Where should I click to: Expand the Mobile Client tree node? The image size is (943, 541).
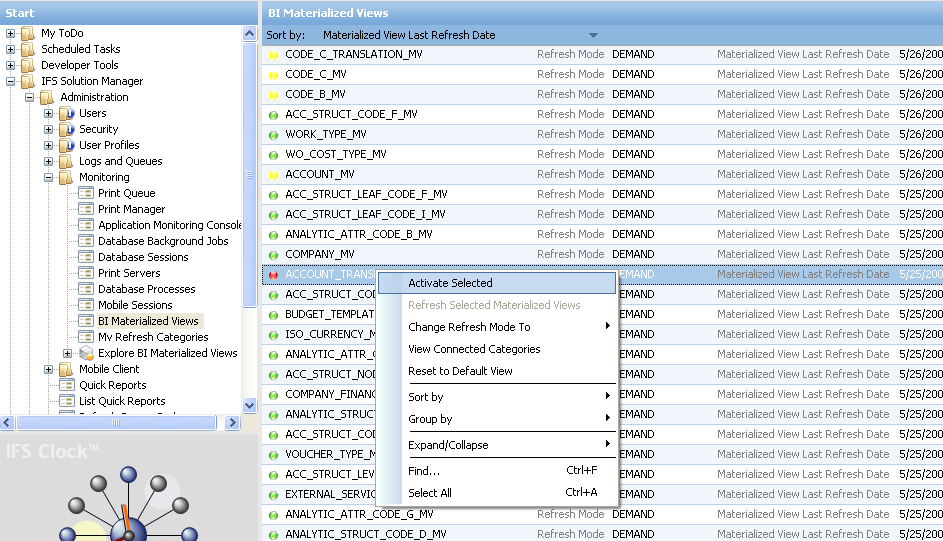pyautogui.click(x=49, y=370)
